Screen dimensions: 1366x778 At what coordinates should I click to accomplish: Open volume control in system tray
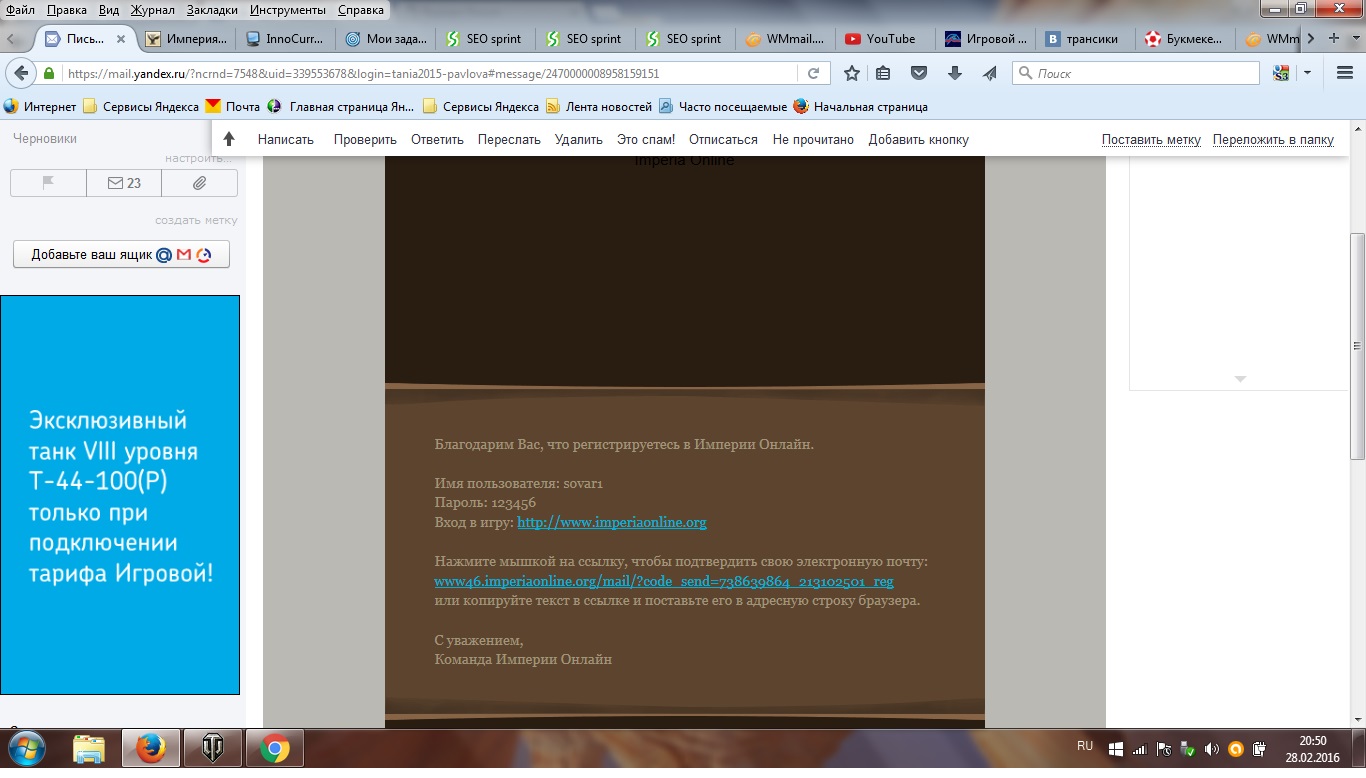click(x=1212, y=749)
